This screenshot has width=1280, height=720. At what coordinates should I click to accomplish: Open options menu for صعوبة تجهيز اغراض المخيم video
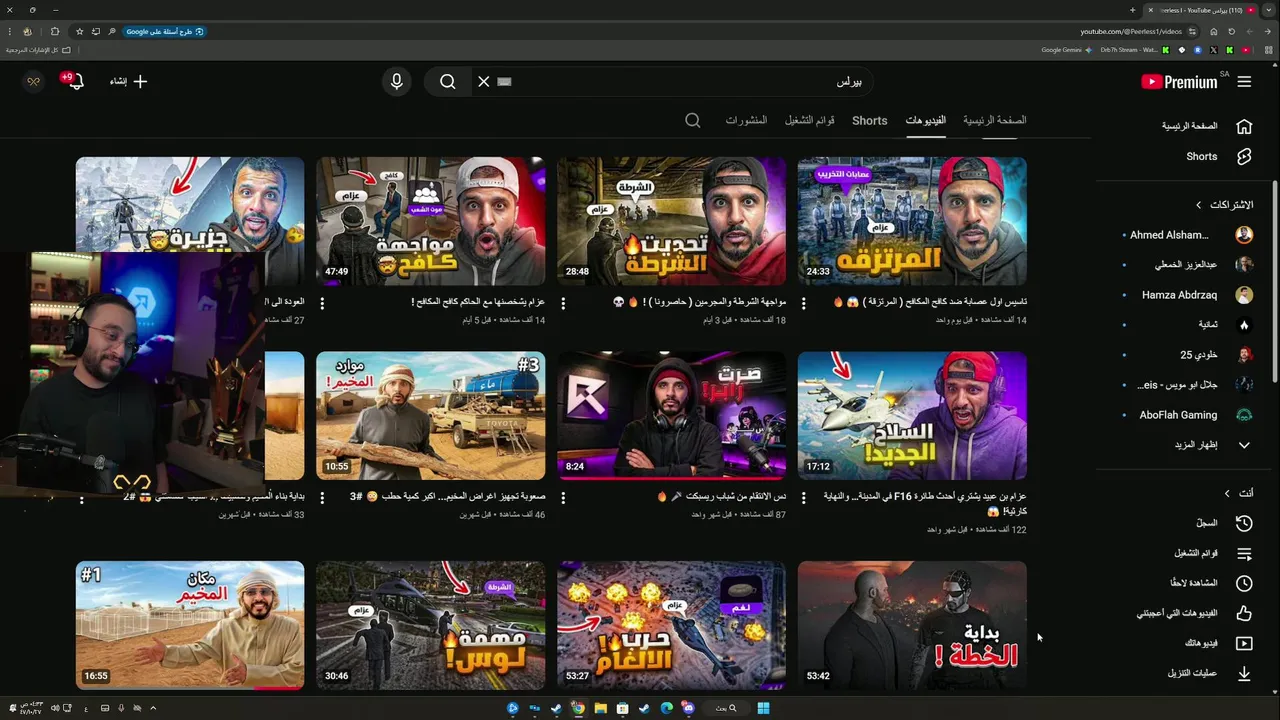click(x=322, y=497)
